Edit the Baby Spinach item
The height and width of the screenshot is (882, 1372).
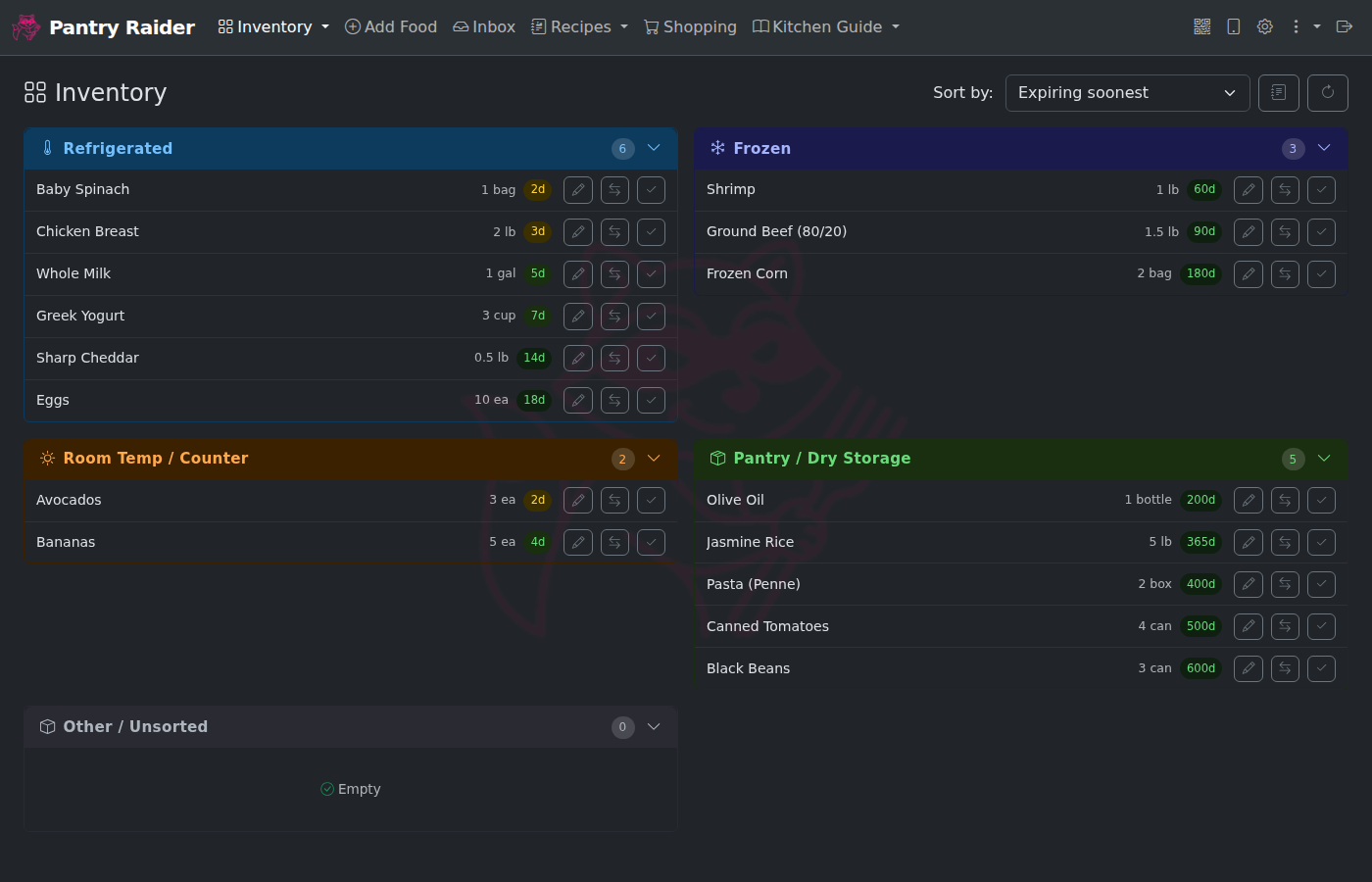[x=578, y=190]
